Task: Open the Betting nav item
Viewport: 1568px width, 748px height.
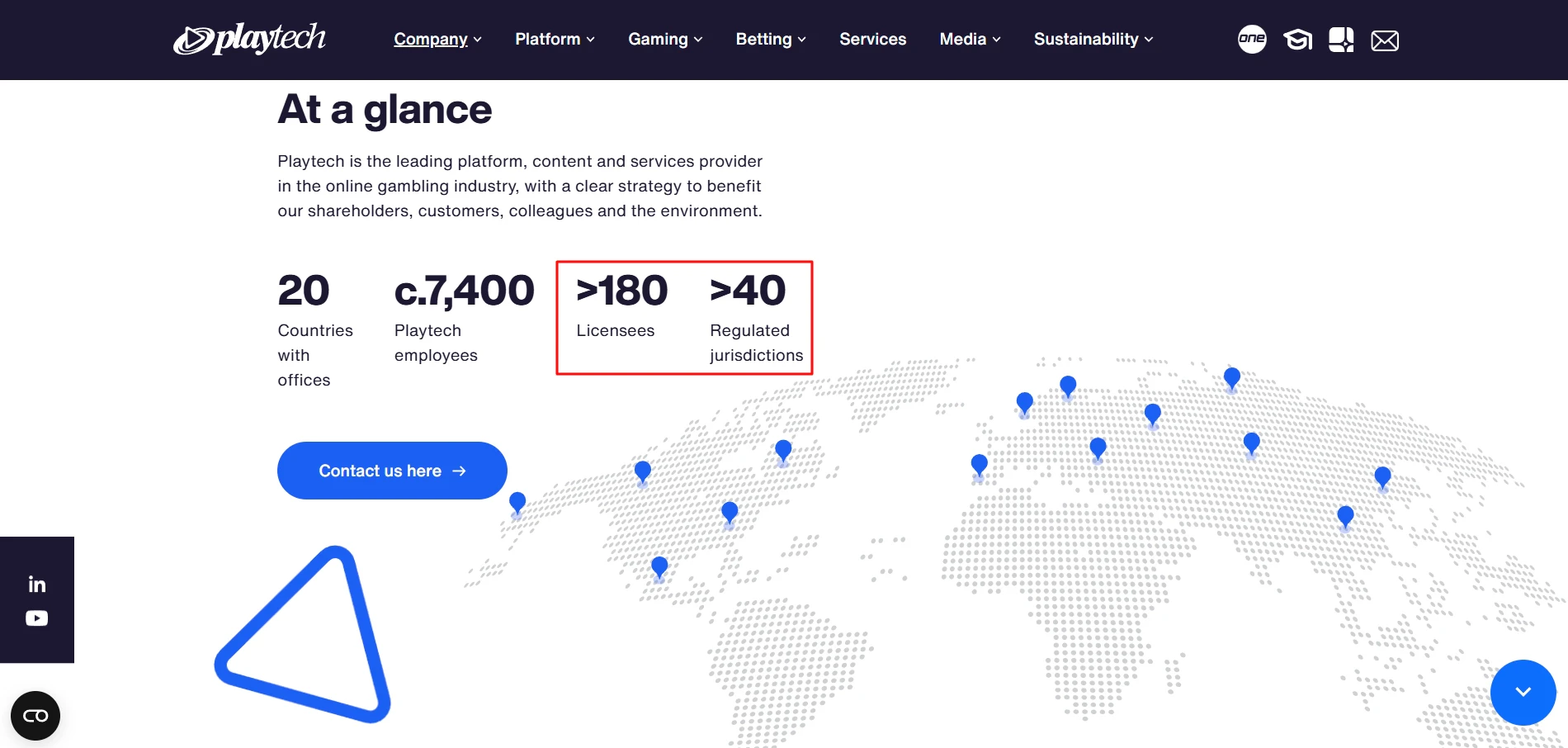Action: [763, 39]
